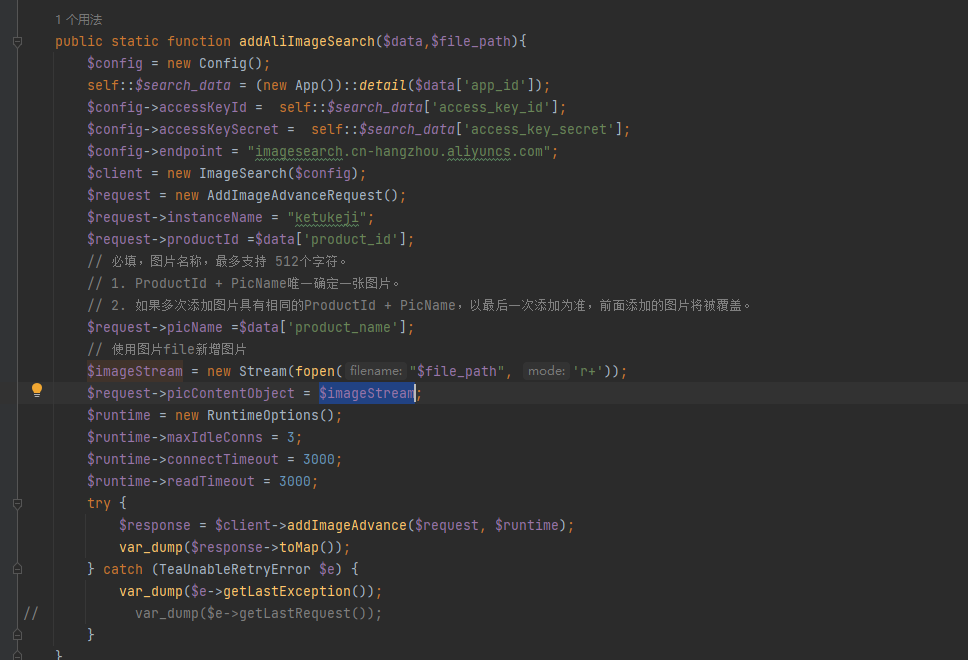
Task: Click the Stream class name
Action: 263,371
